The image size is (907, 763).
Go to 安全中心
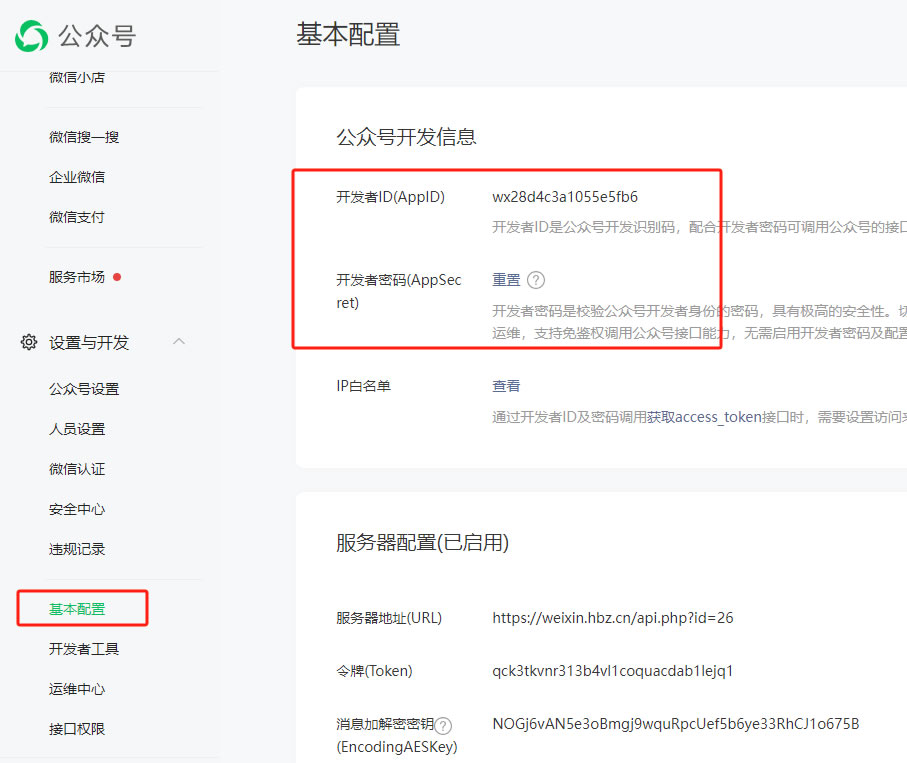(x=77, y=509)
